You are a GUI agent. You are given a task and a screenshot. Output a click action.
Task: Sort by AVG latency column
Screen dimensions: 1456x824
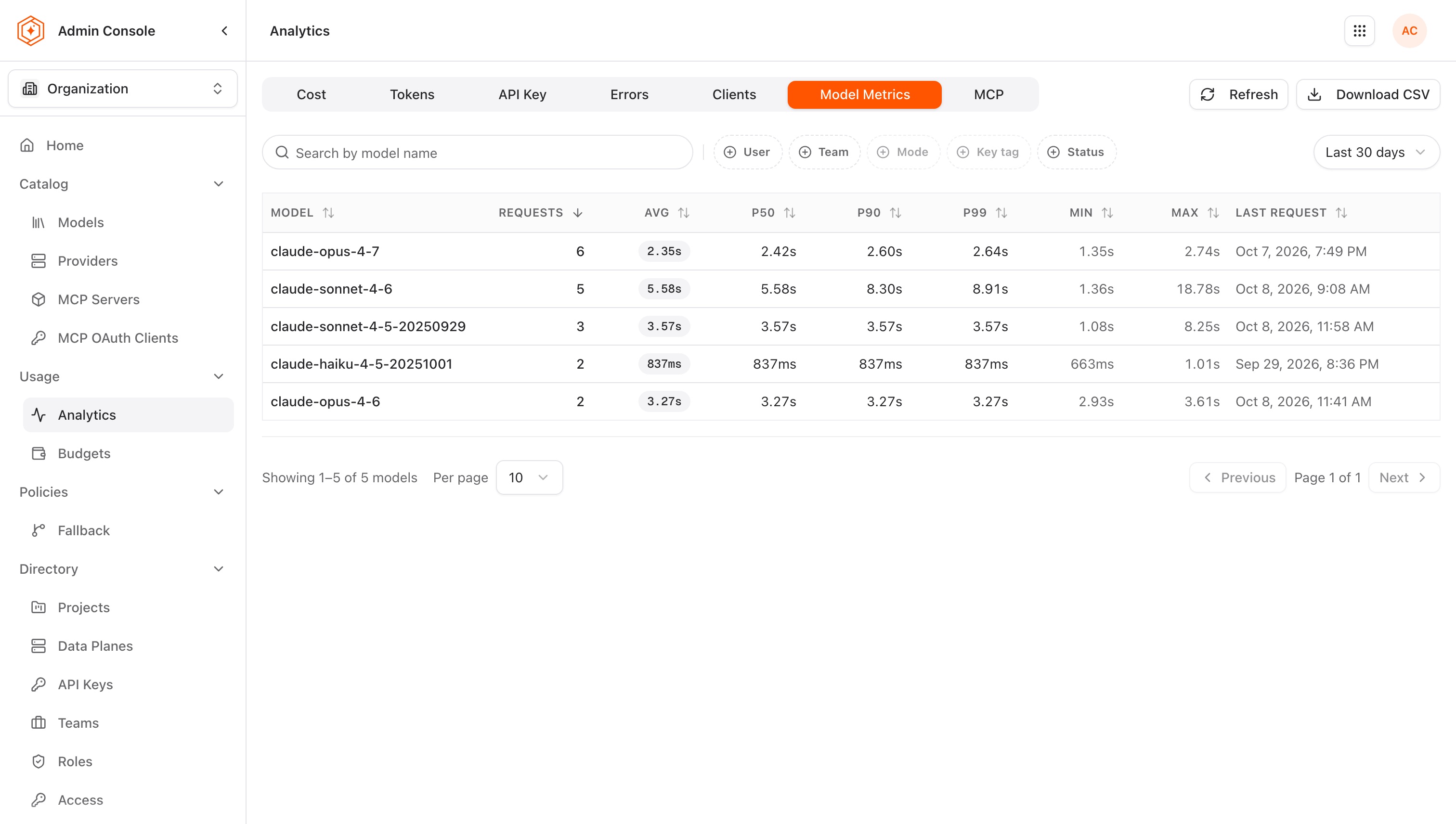coord(683,213)
